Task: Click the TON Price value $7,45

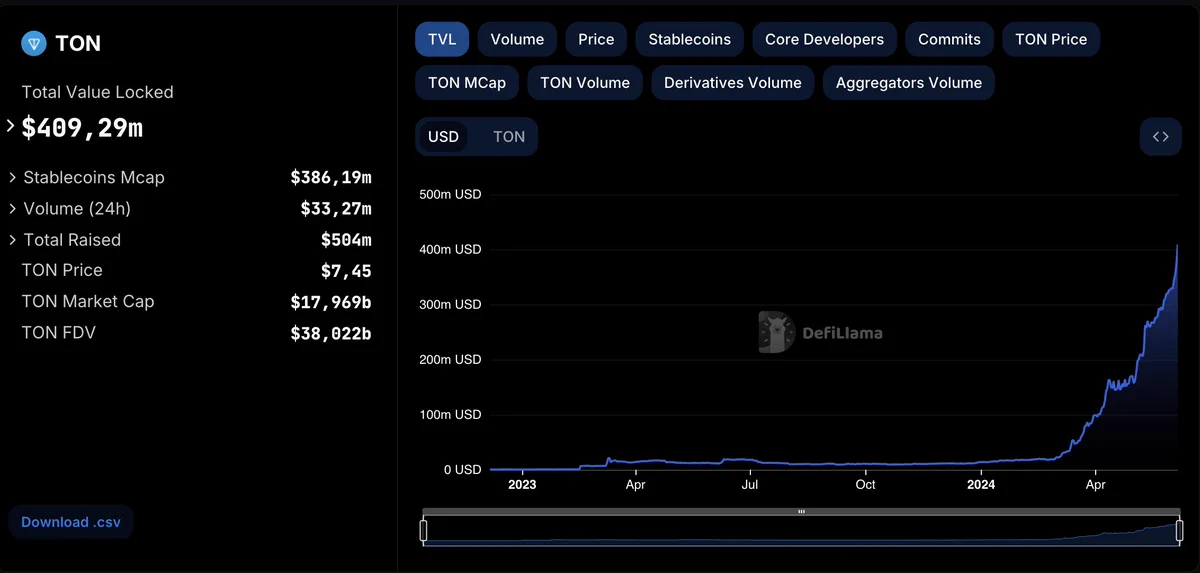Action: click(346, 271)
